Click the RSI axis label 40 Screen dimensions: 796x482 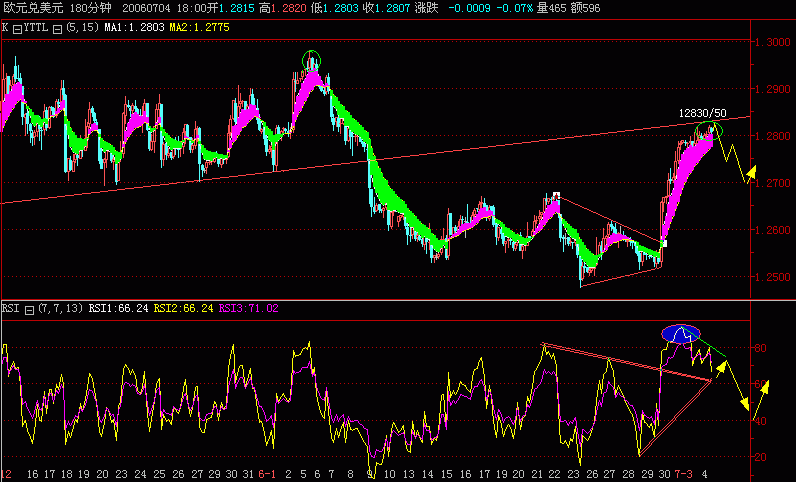(x=760, y=421)
